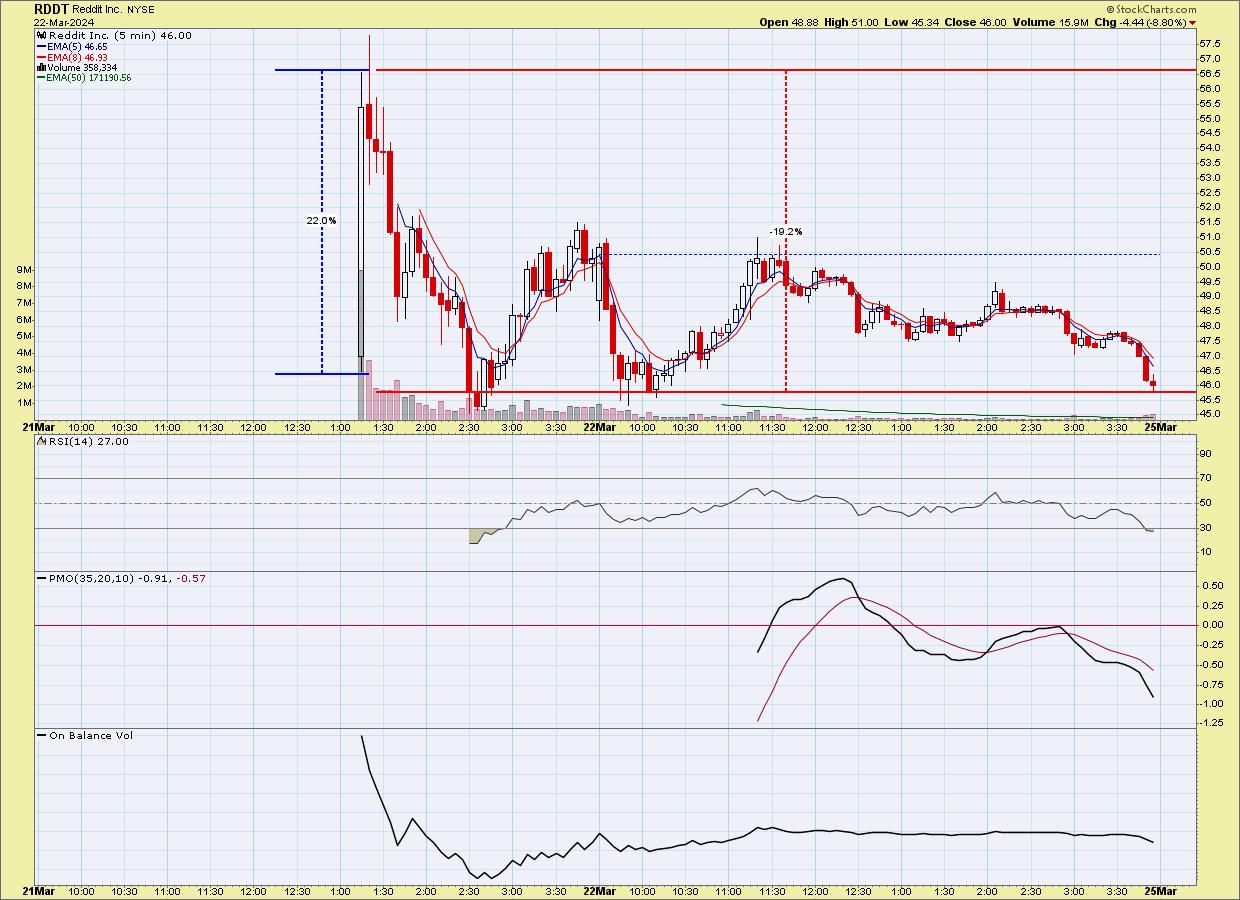
Task: Click the 90 level on RSI axis
Action: click(x=1204, y=454)
